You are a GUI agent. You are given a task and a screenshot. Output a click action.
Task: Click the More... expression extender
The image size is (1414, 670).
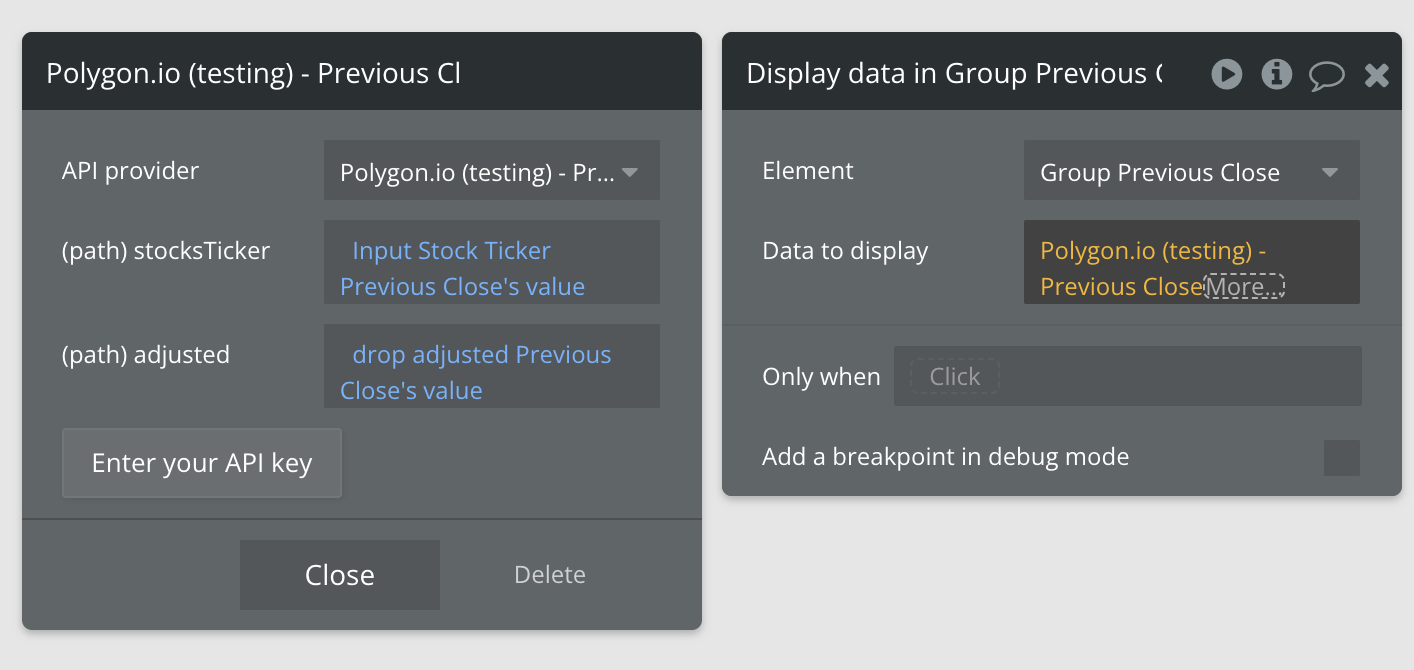point(1243,287)
